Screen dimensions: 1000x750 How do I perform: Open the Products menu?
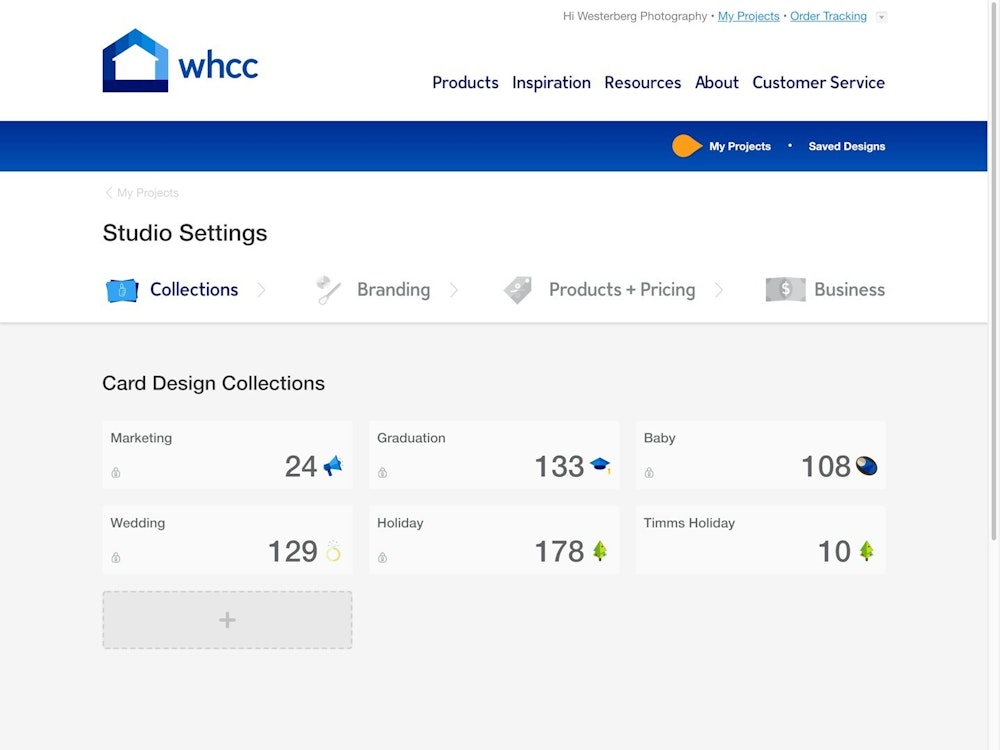pos(465,83)
